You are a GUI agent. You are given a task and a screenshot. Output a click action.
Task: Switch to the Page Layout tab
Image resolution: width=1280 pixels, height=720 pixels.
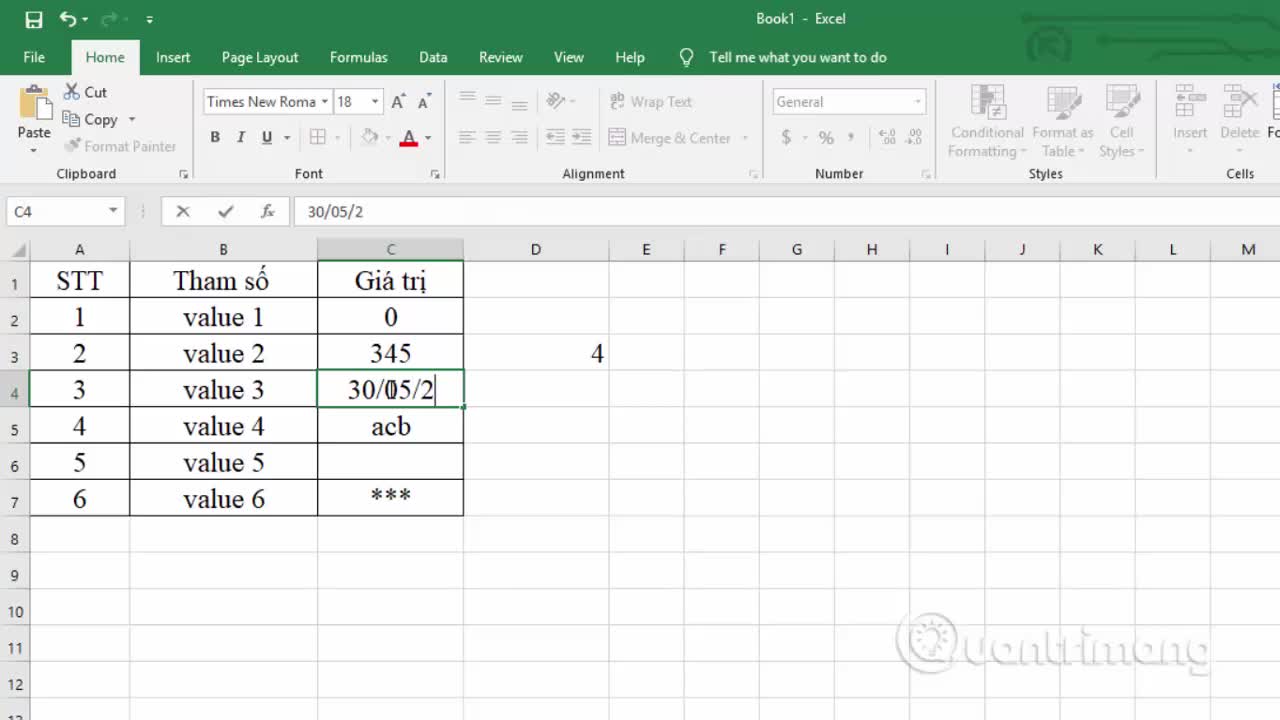point(260,57)
